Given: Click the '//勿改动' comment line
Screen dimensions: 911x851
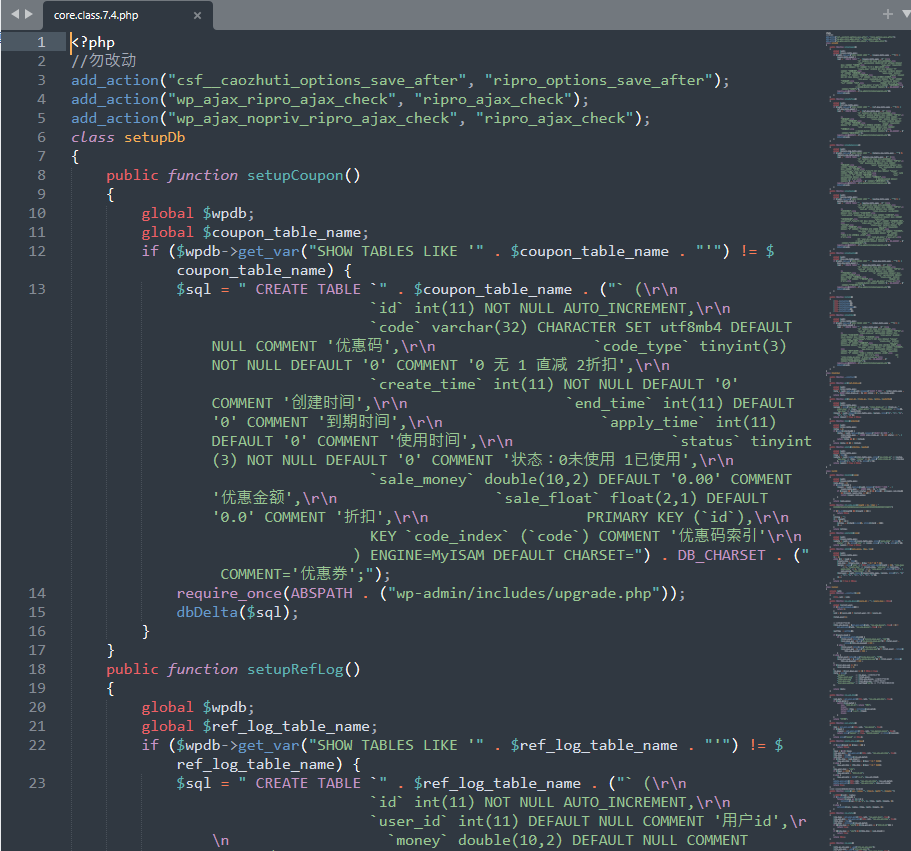Looking at the screenshot, I should [103, 60].
